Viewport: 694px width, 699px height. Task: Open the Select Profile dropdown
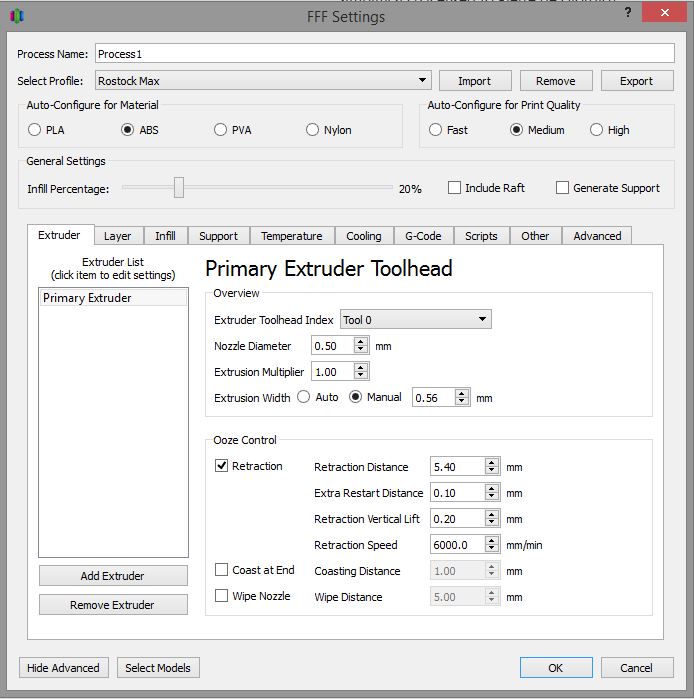tap(263, 81)
